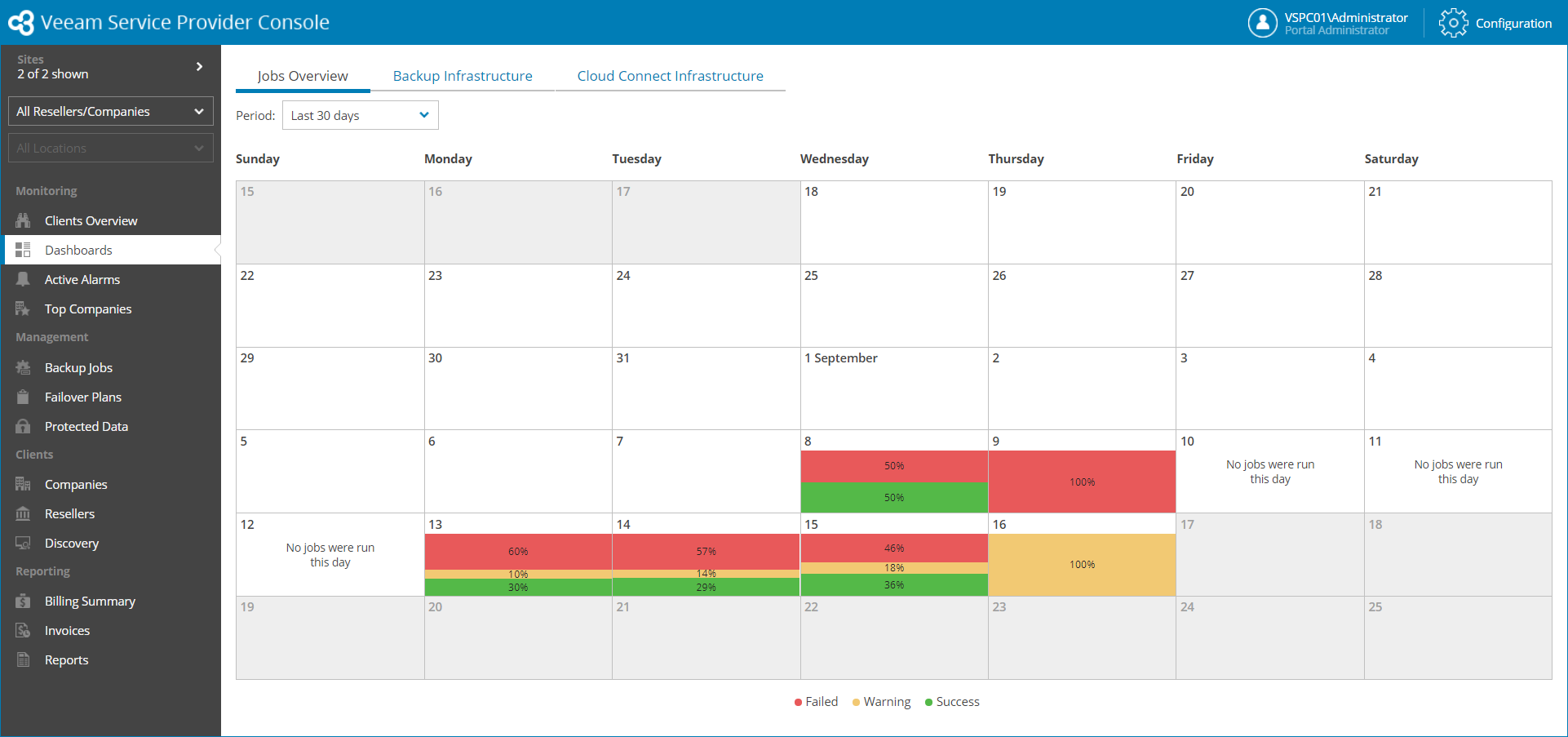Click the Failover Plans clipboard icon

tap(23, 397)
